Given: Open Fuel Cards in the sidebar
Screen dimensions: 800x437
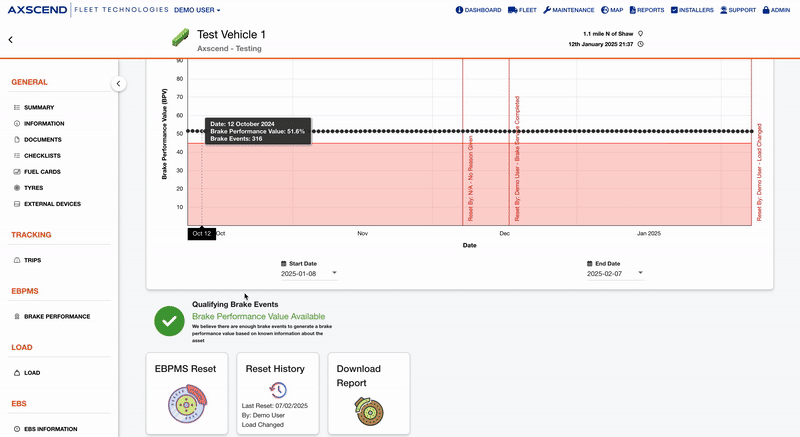Looking at the screenshot, I should 45,171.
